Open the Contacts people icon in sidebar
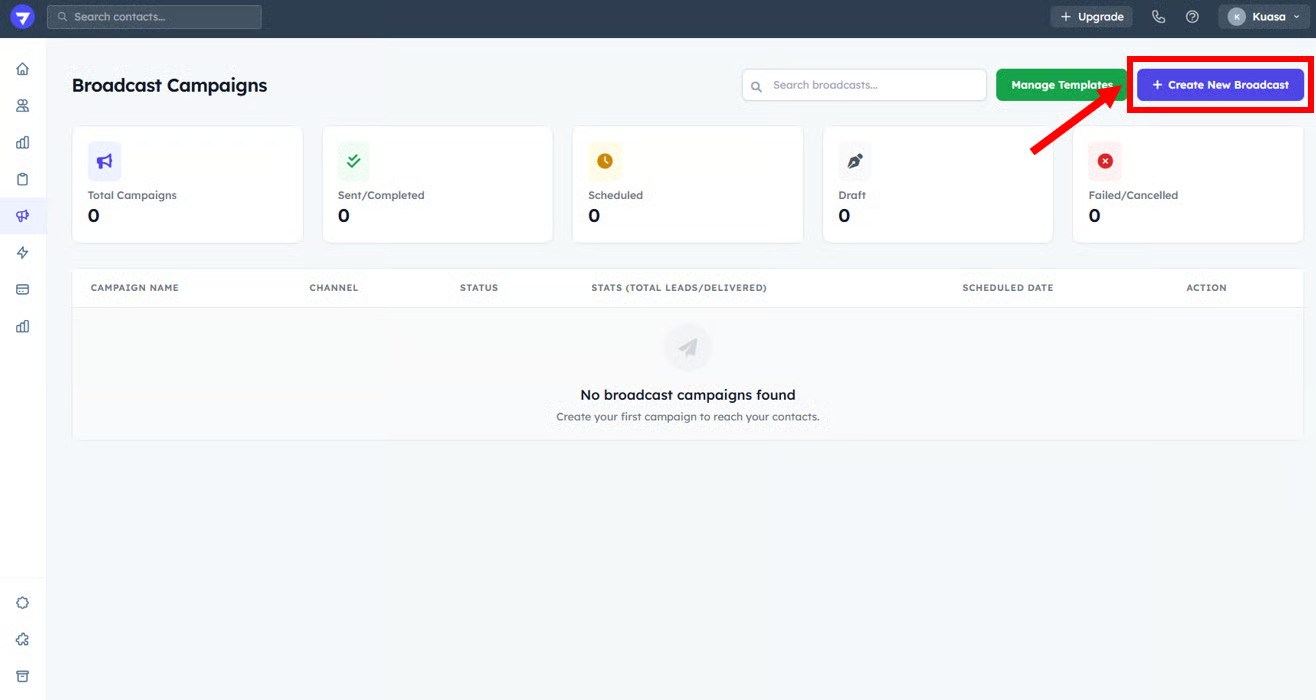This screenshot has width=1316, height=700. click(x=23, y=106)
